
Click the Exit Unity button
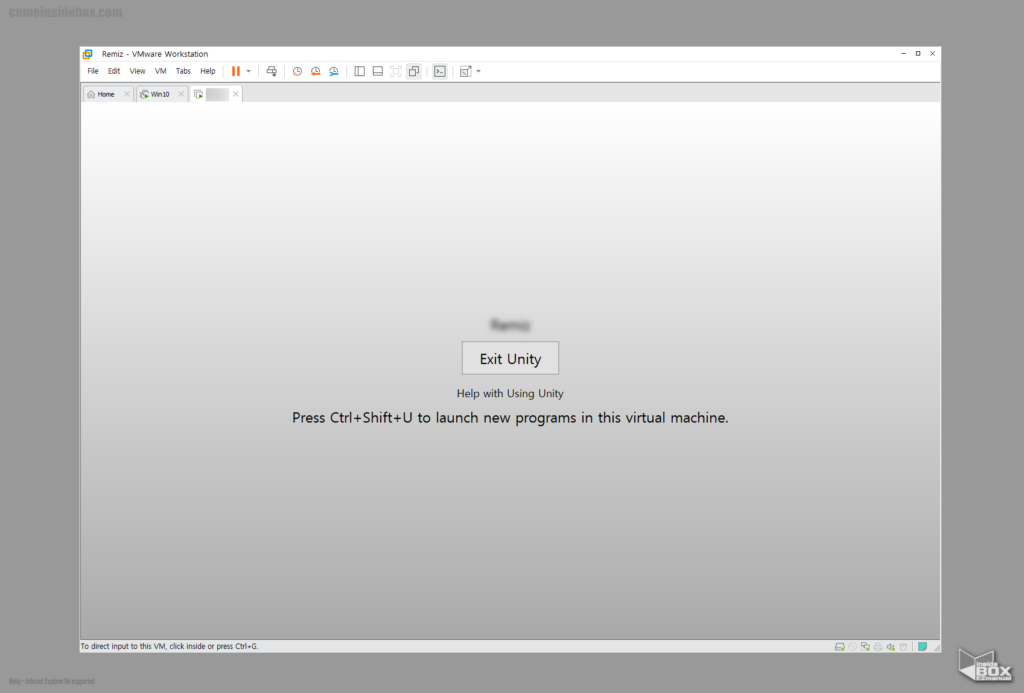pos(510,359)
